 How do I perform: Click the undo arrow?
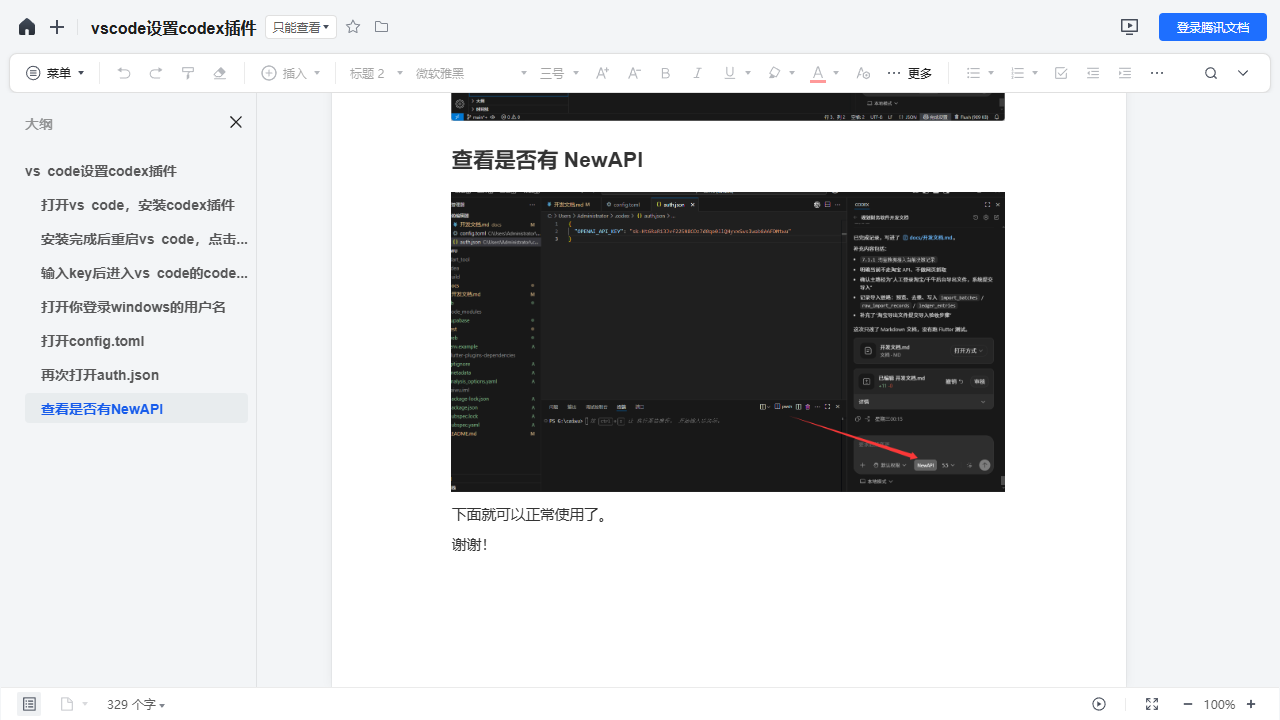[124, 73]
